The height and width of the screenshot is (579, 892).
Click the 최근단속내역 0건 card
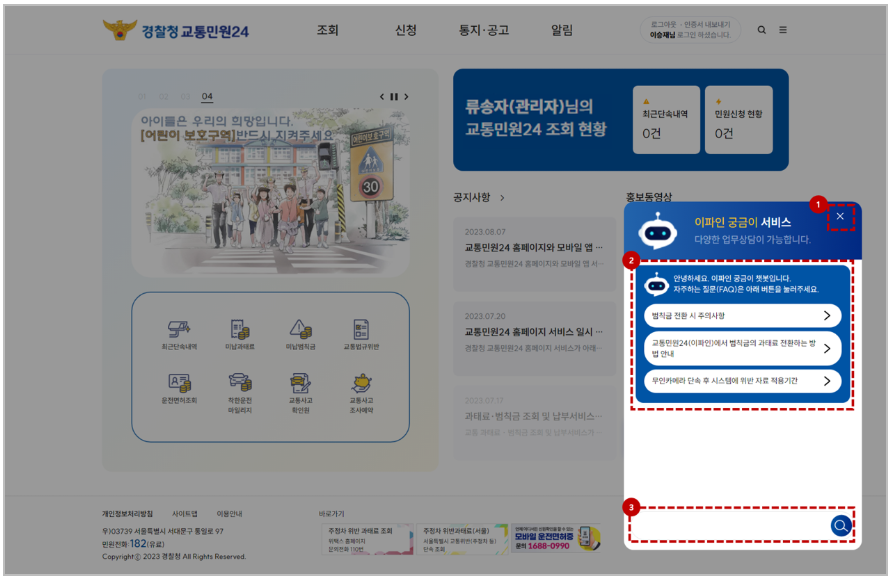(666, 119)
